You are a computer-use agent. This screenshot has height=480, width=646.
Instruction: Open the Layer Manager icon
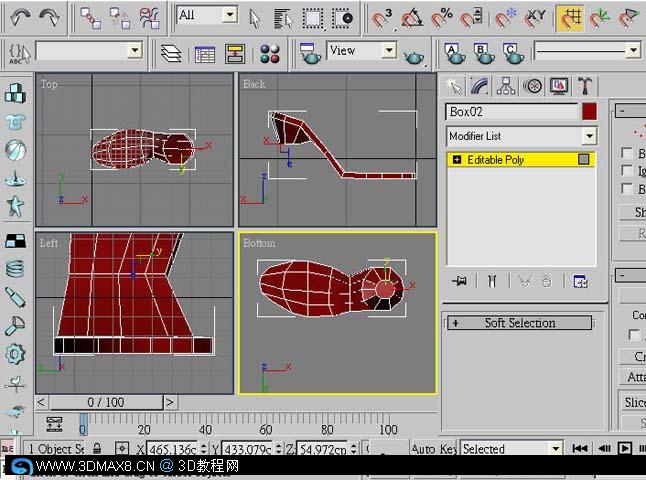point(171,54)
